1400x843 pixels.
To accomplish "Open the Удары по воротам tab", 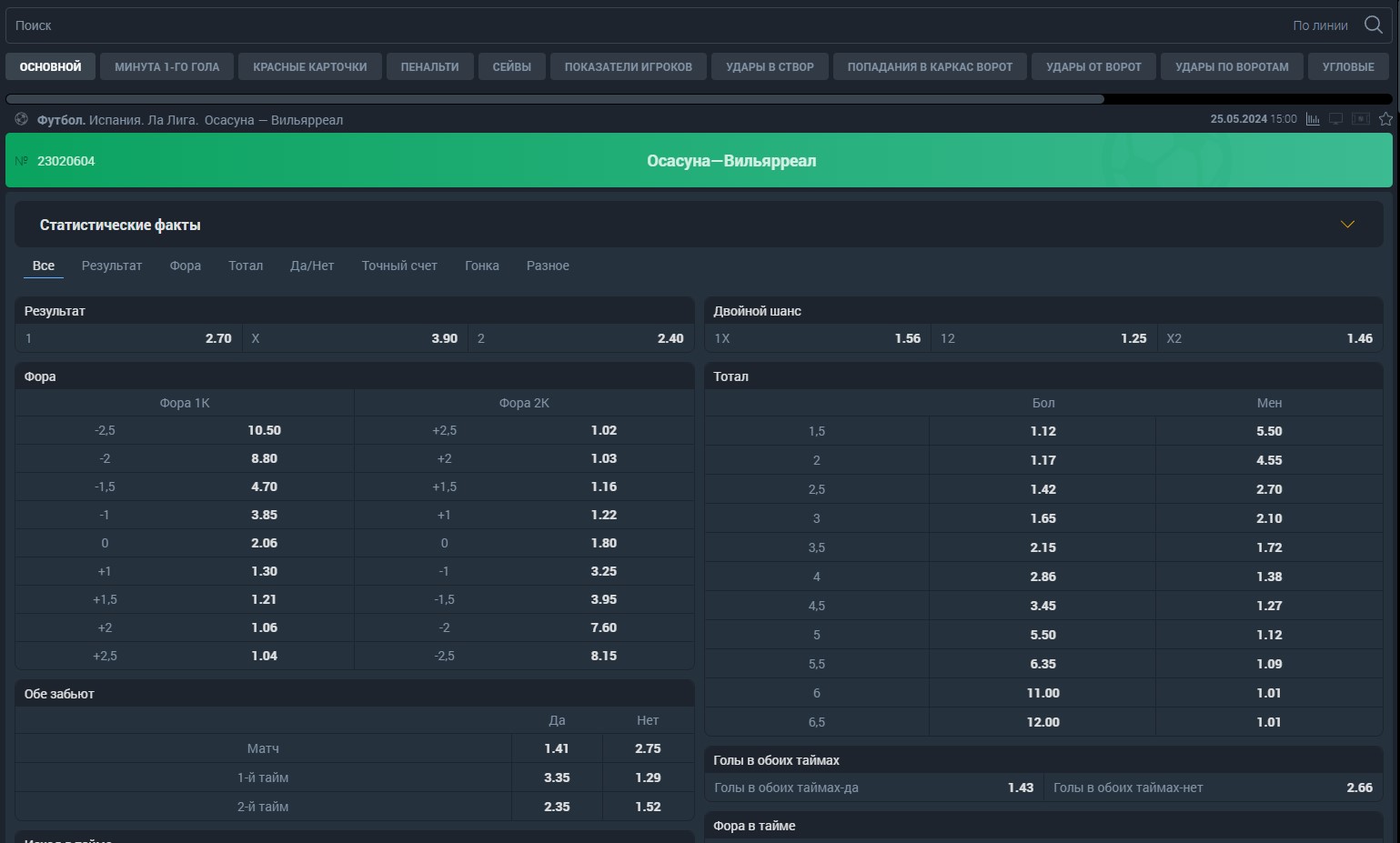I will tap(1232, 66).
